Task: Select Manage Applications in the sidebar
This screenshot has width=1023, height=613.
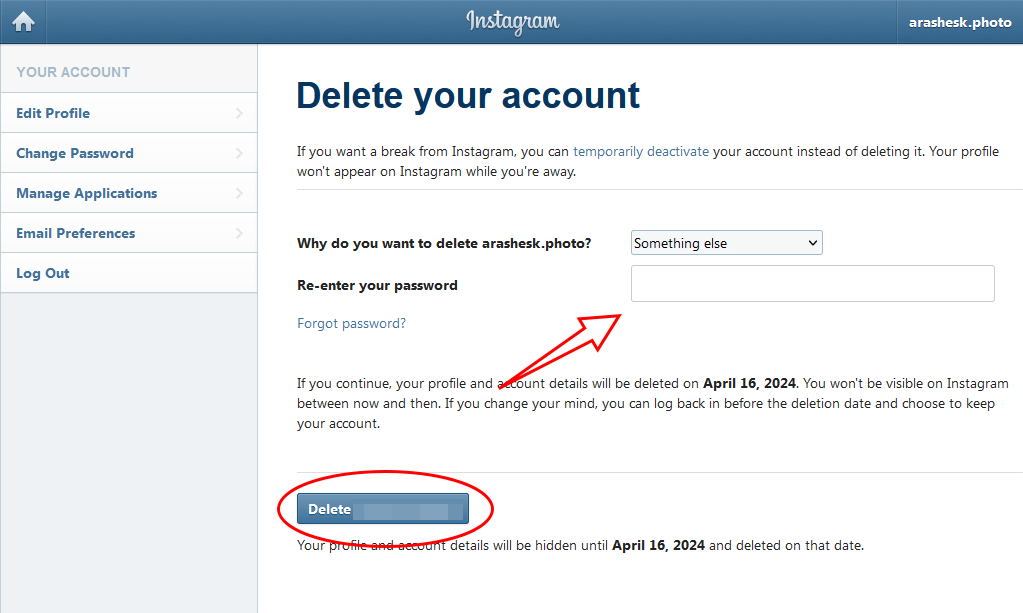Action: (87, 193)
